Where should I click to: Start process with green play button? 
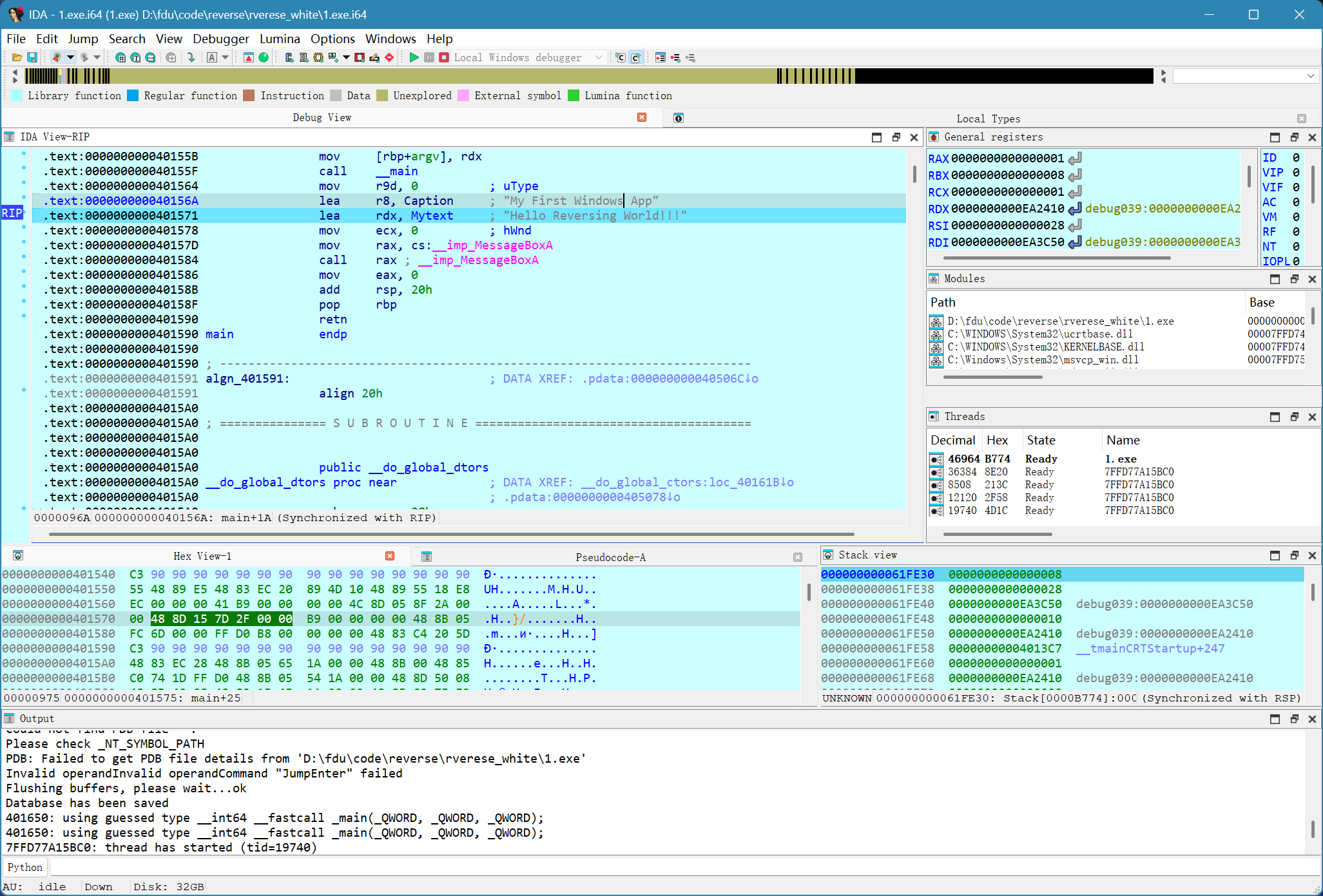[414, 57]
